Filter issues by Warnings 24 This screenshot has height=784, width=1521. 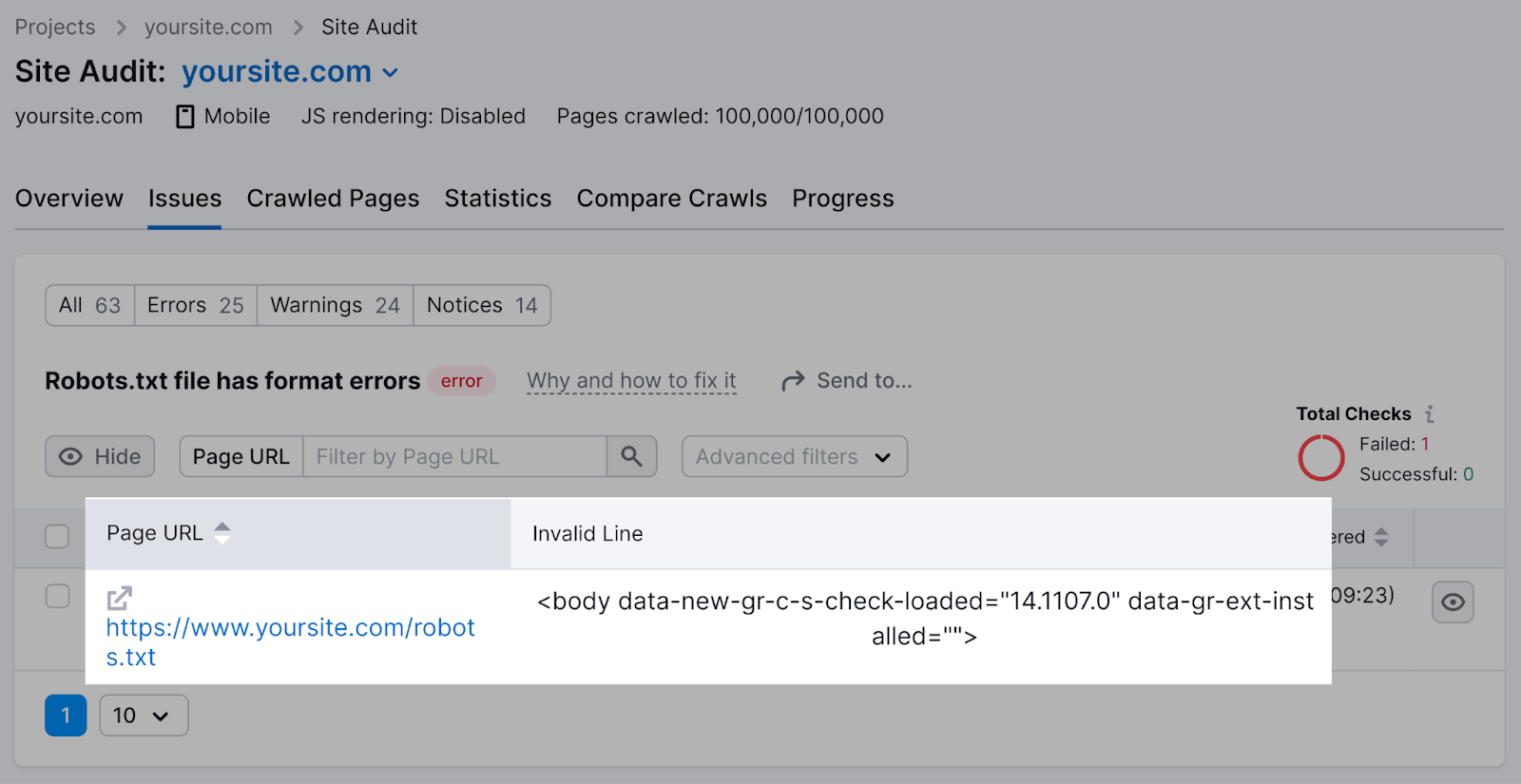click(x=336, y=305)
